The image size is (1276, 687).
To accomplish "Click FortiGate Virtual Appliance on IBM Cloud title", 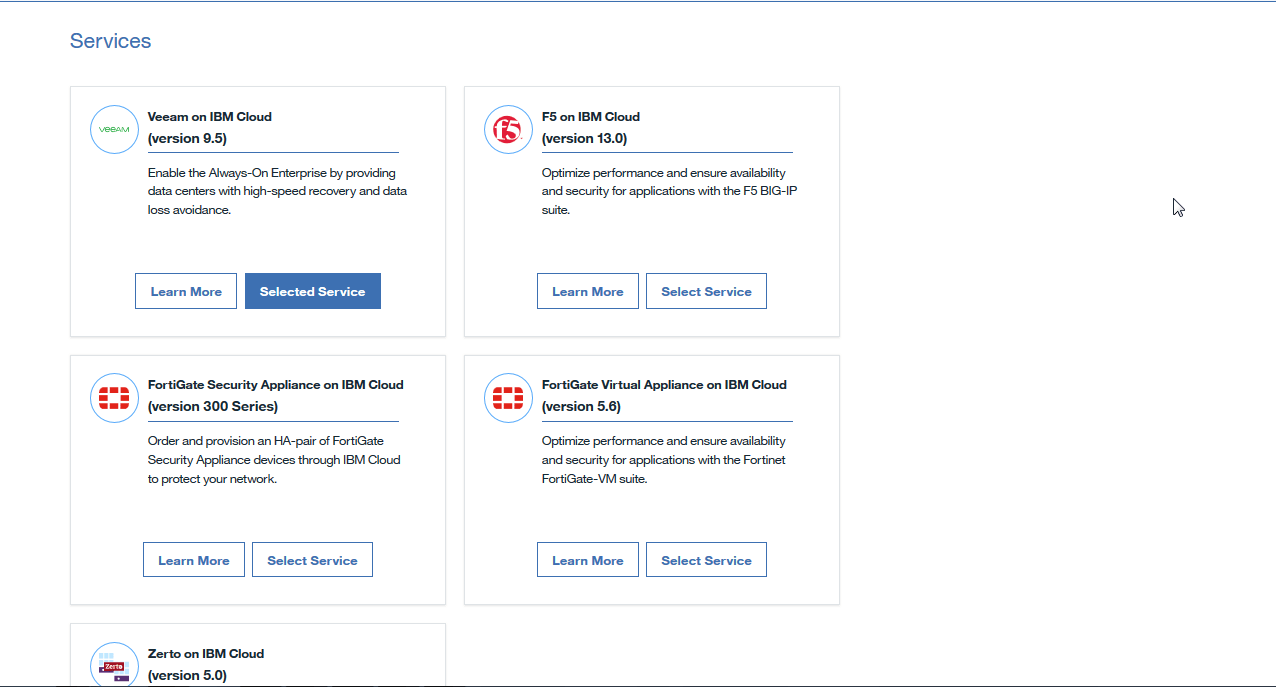I will click(x=664, y=385).
